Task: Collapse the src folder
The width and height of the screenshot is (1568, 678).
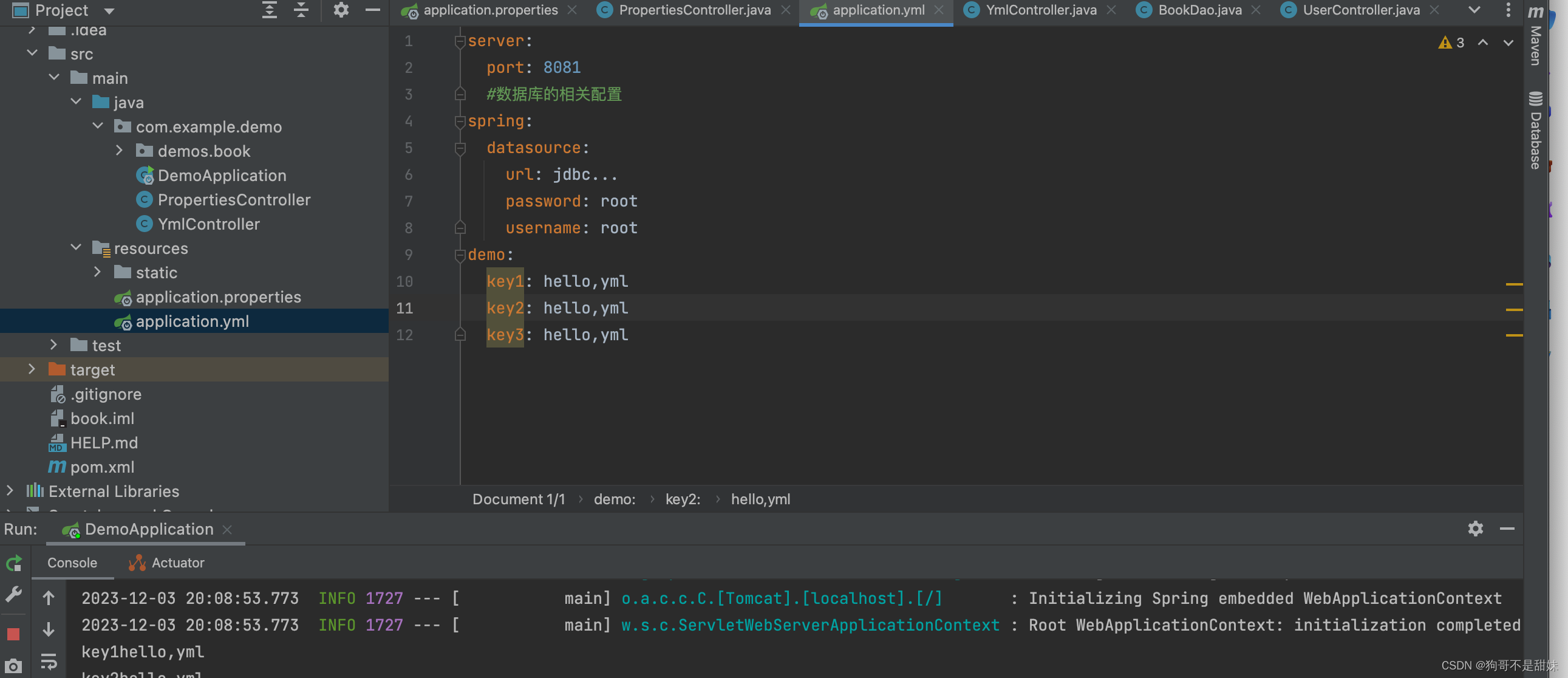Action: pyautogui.click(x=32, y=53)
